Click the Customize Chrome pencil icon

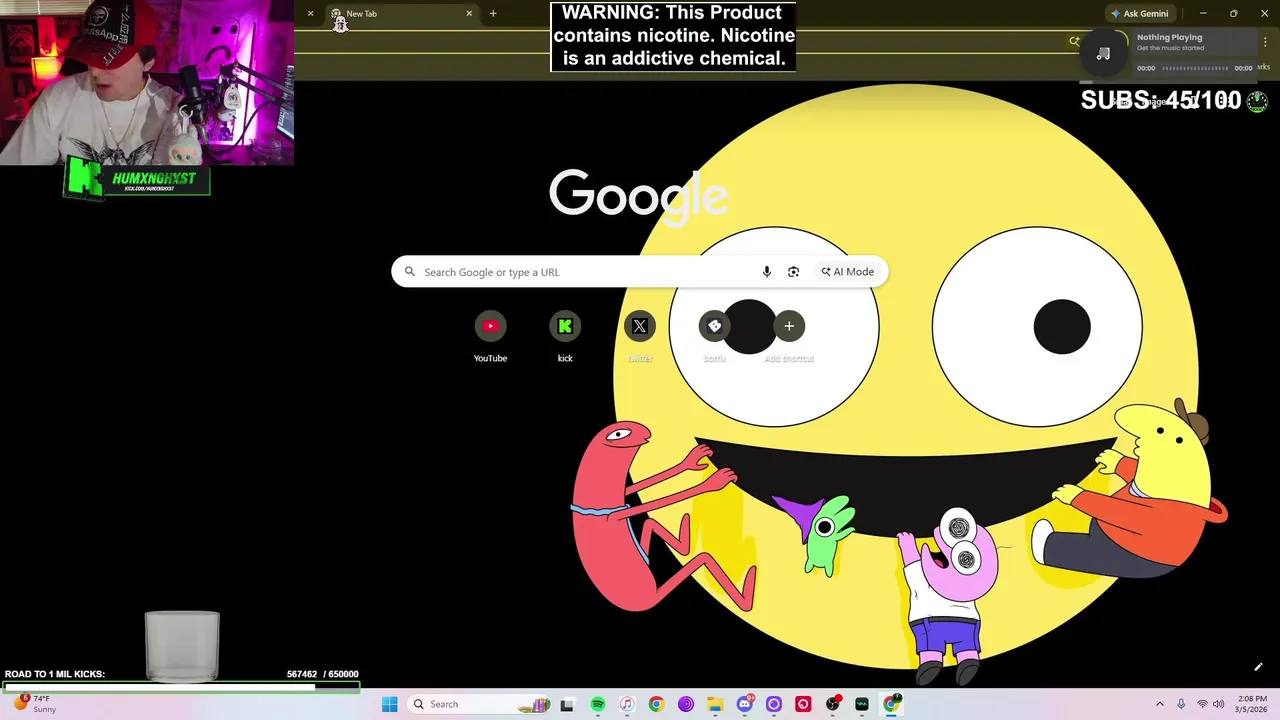coord(1258,667)
